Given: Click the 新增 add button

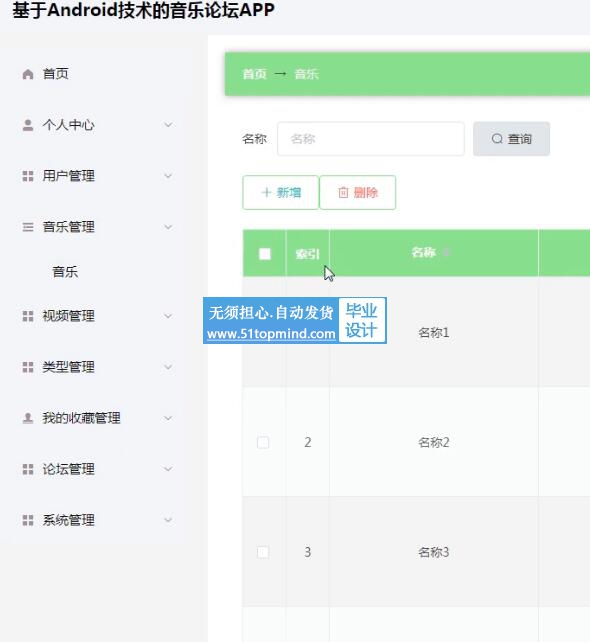Looking at the screenshot, I should 280,192.
